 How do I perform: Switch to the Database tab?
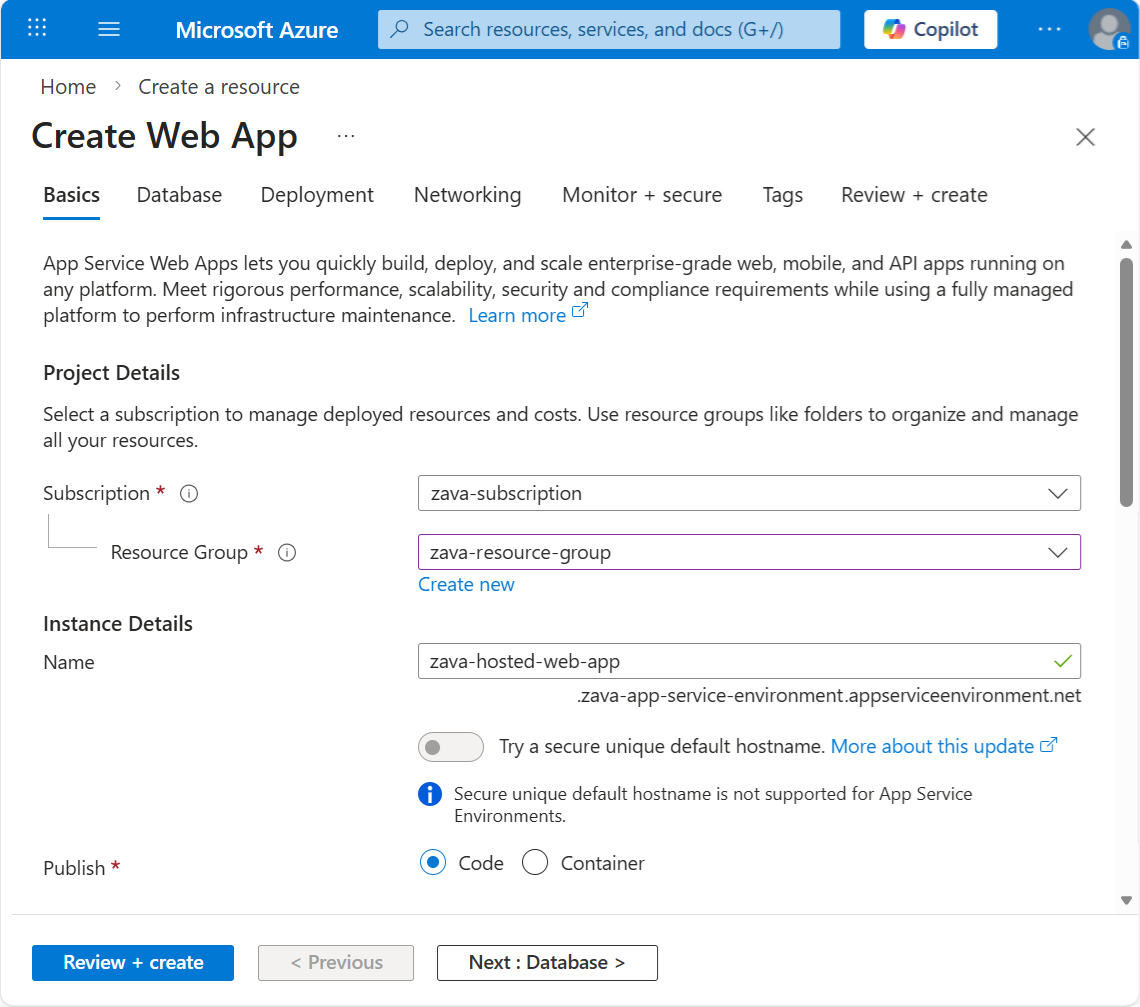pos(179,195)
